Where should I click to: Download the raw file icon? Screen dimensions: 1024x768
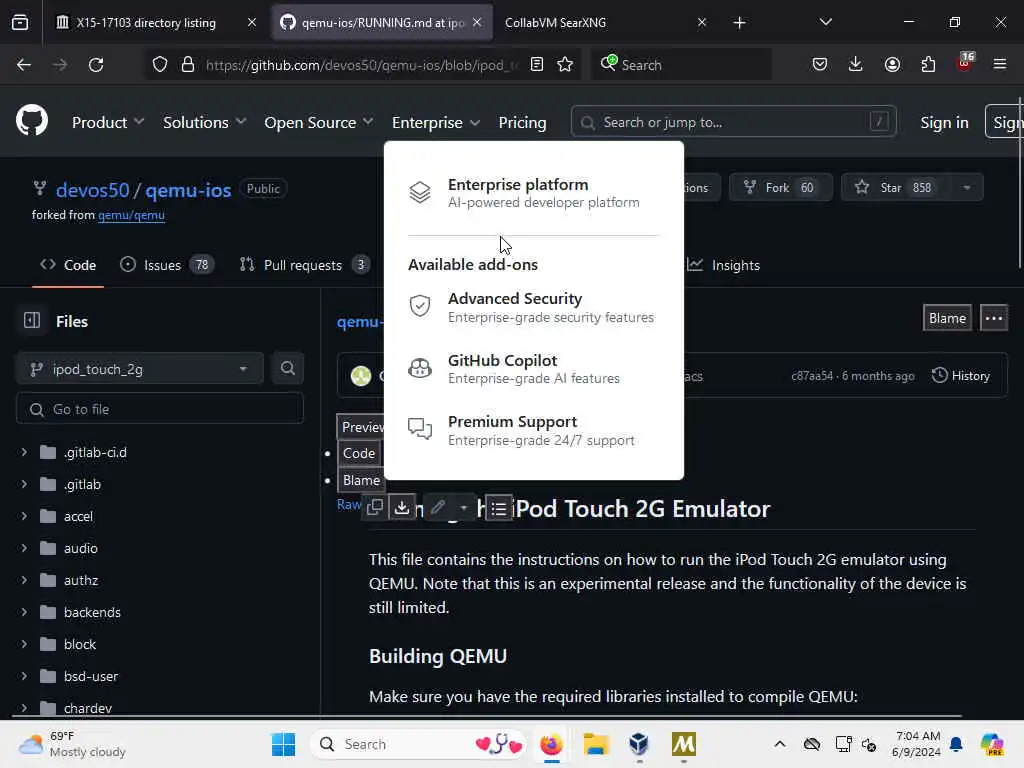click(x=402, y=507)
